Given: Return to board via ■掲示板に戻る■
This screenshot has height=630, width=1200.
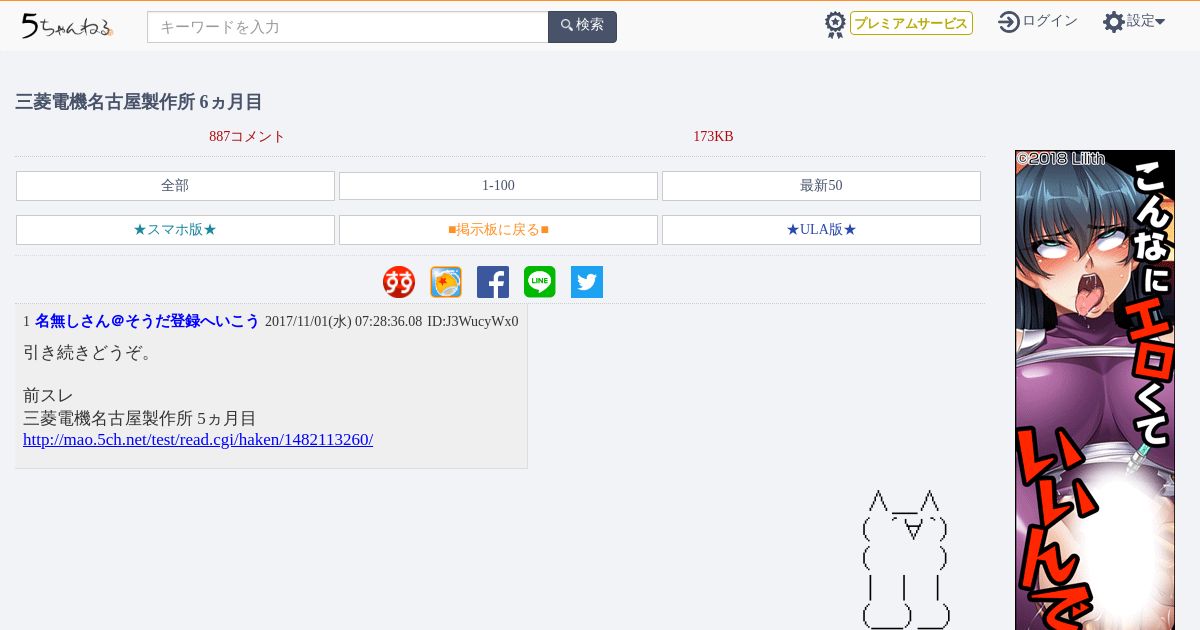Looking at the screenshot, I should click(x=498, y=230).
